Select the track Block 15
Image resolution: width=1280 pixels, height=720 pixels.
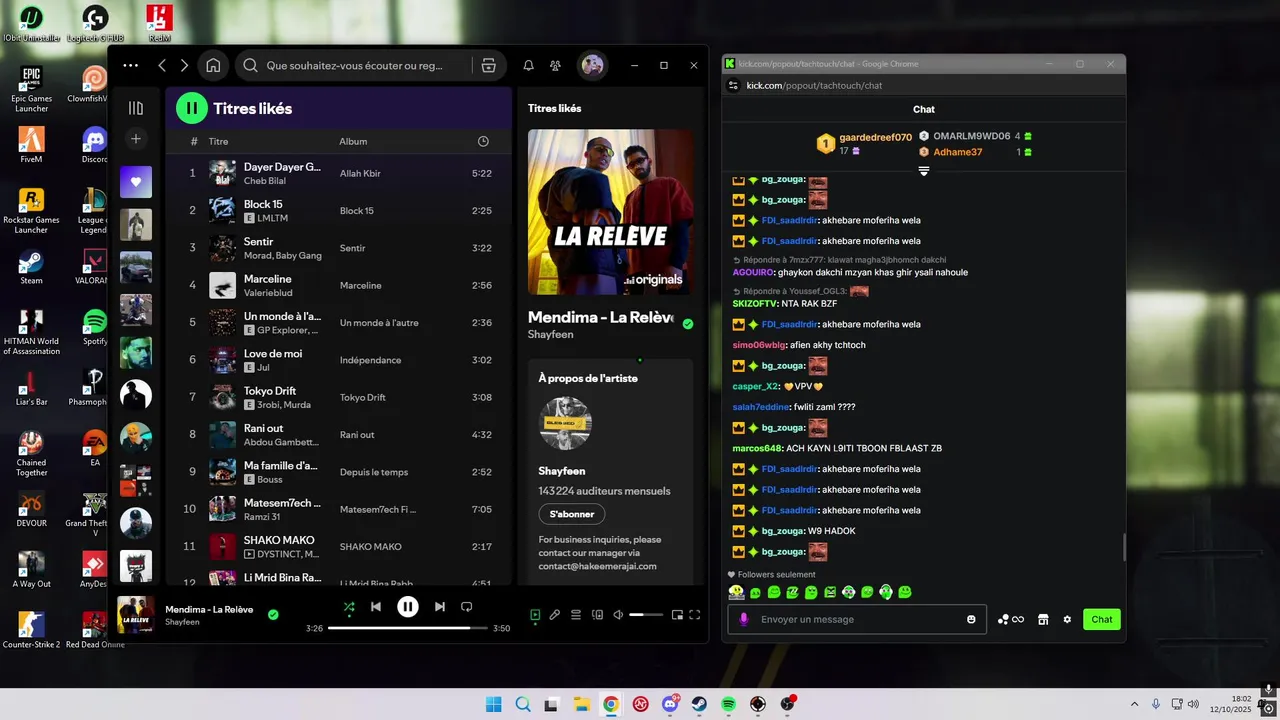(339, 210)
